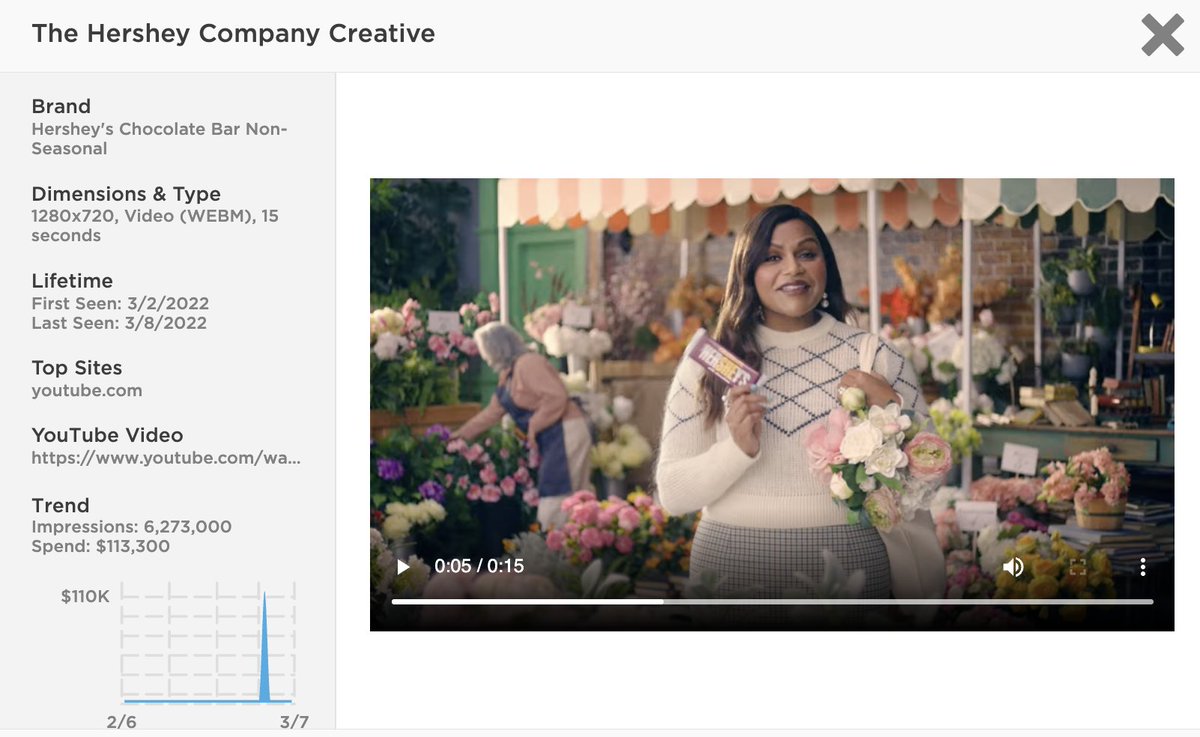Click the spend spike on trend chart
Viewport: 1200px width, 737px height.
point(264,645)
